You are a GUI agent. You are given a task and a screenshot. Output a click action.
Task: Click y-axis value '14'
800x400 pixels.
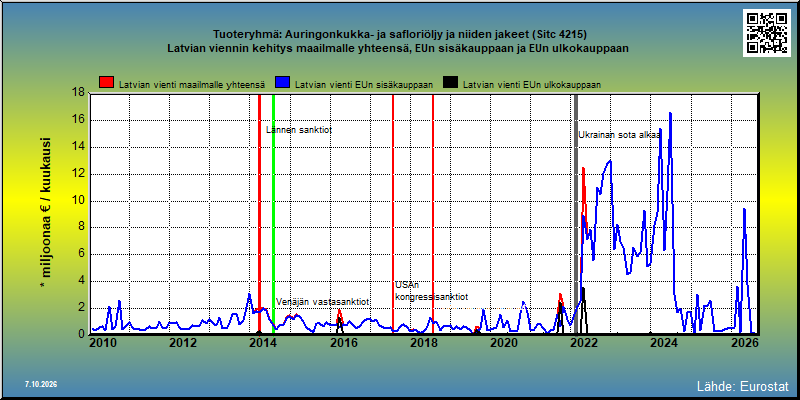78,147
